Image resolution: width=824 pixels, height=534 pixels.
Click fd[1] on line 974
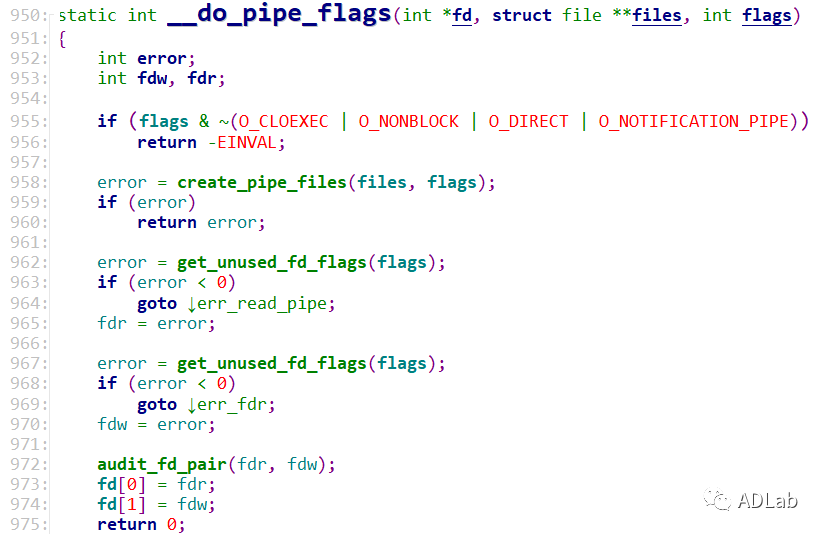121,504
